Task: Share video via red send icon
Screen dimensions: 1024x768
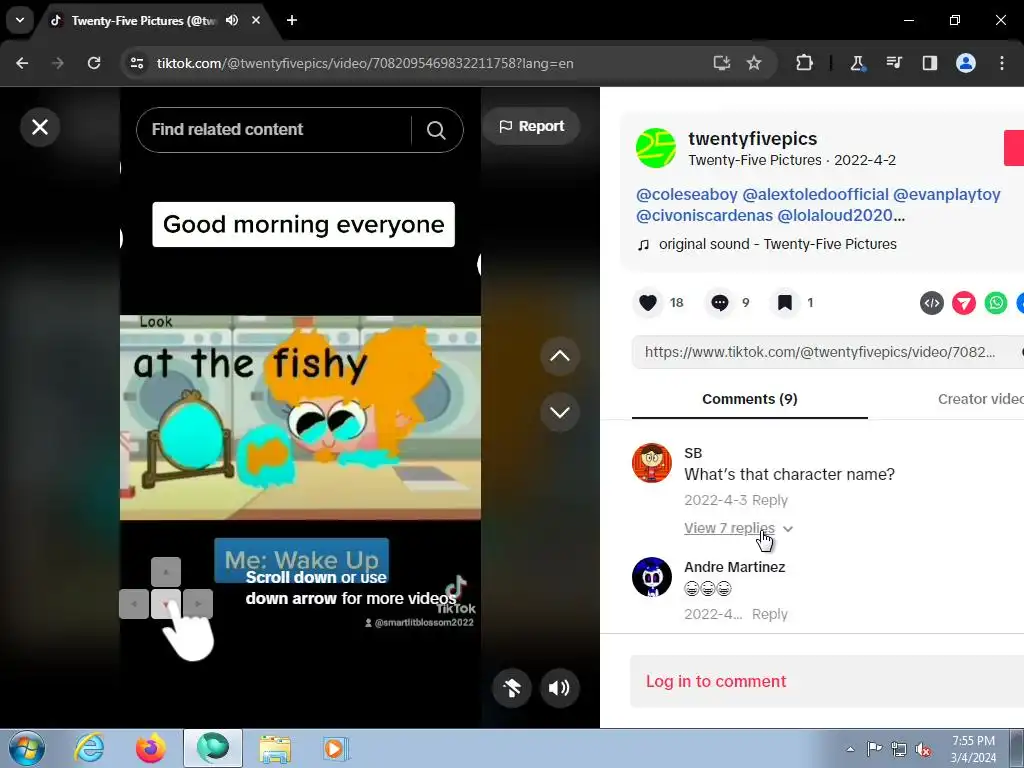Action: pyautogui.click(x=964, y=303)
